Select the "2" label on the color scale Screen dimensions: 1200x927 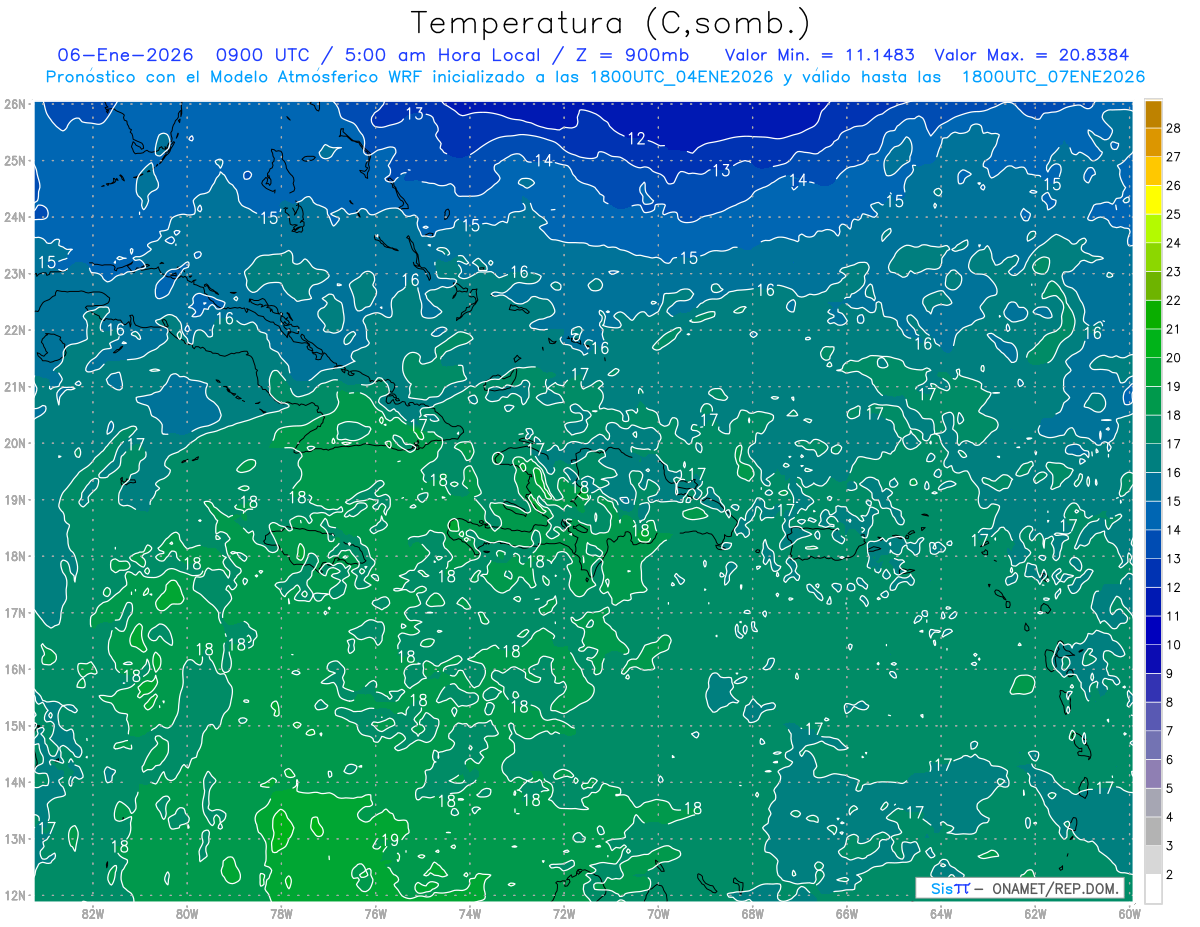1169,875
